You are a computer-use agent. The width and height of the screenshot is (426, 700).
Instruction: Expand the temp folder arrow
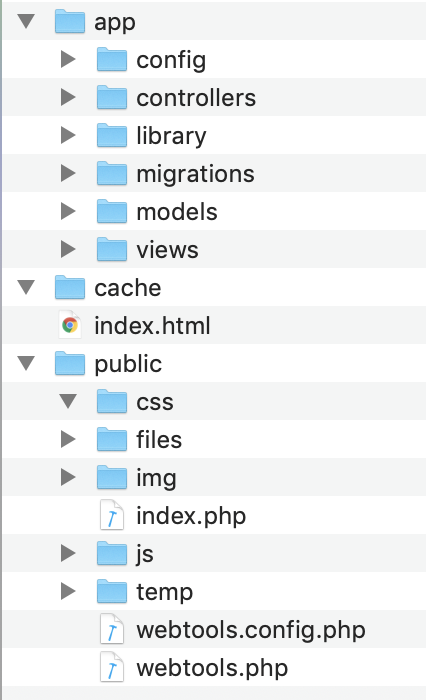coord(68,591)
